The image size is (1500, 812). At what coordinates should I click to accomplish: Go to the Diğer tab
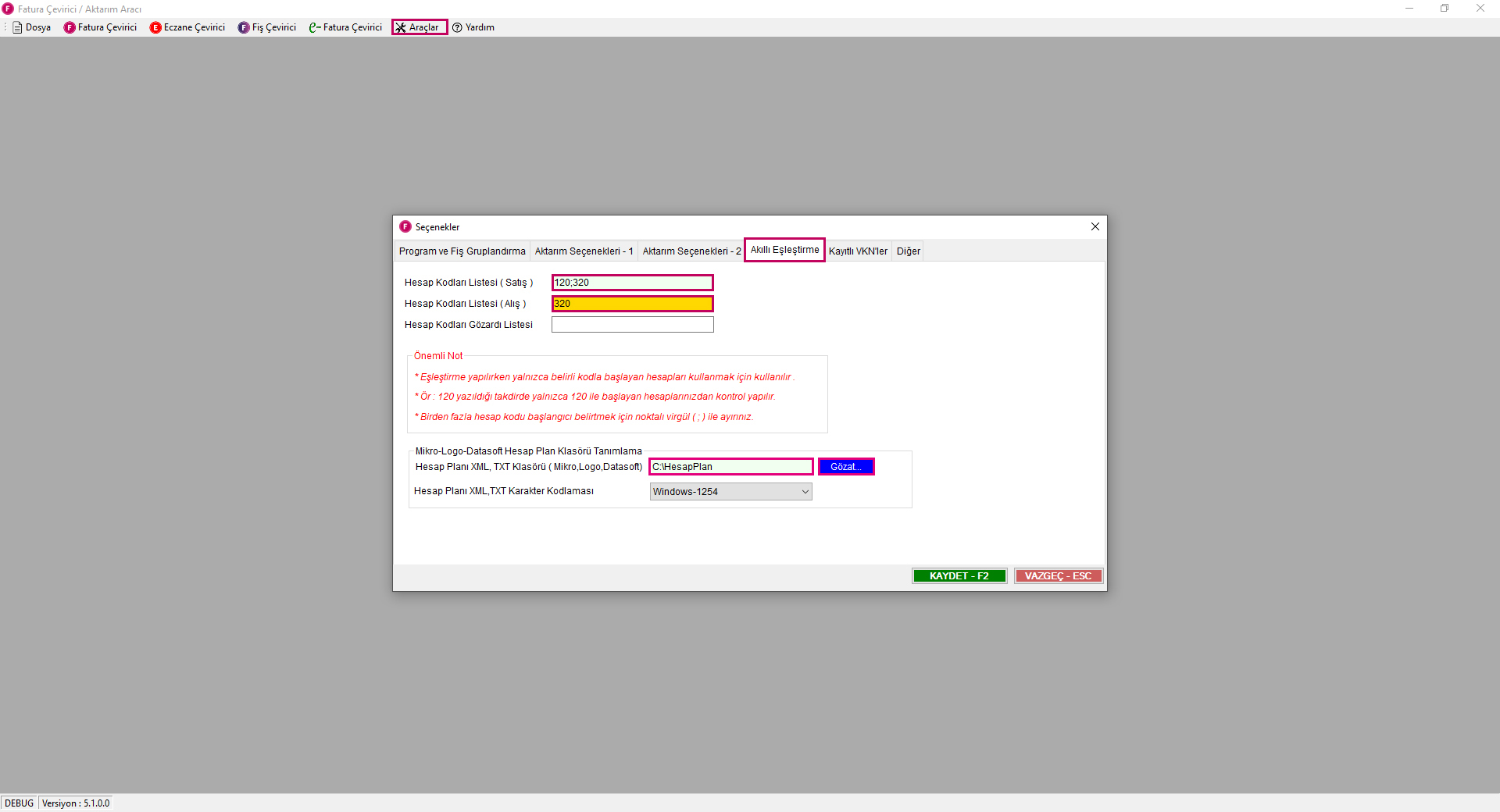tap(908, 251)
